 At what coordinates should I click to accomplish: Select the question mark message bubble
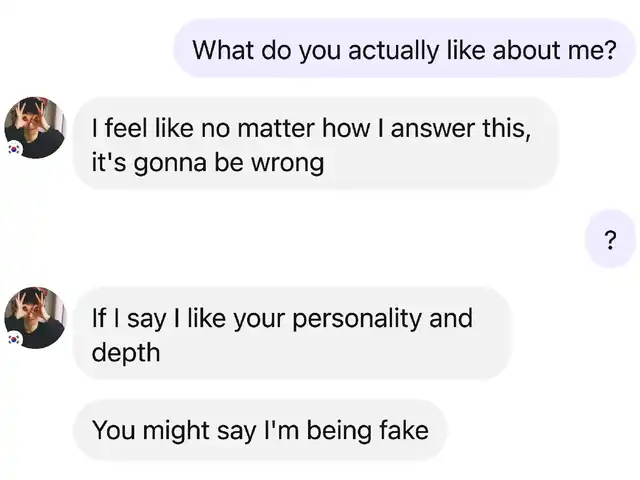pyautogui.click(x=610, y=240)
